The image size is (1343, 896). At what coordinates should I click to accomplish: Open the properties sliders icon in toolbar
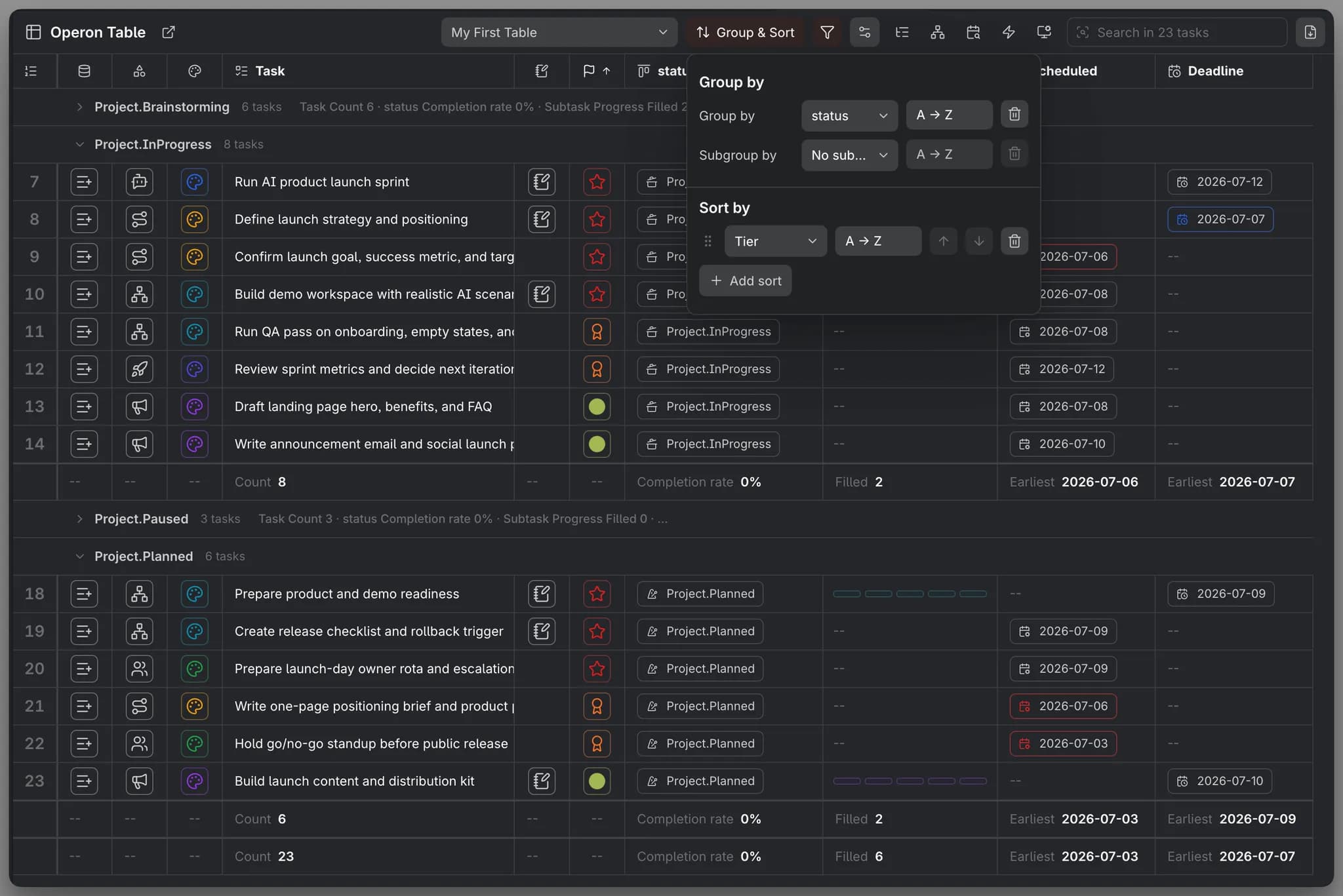(864, 32)
